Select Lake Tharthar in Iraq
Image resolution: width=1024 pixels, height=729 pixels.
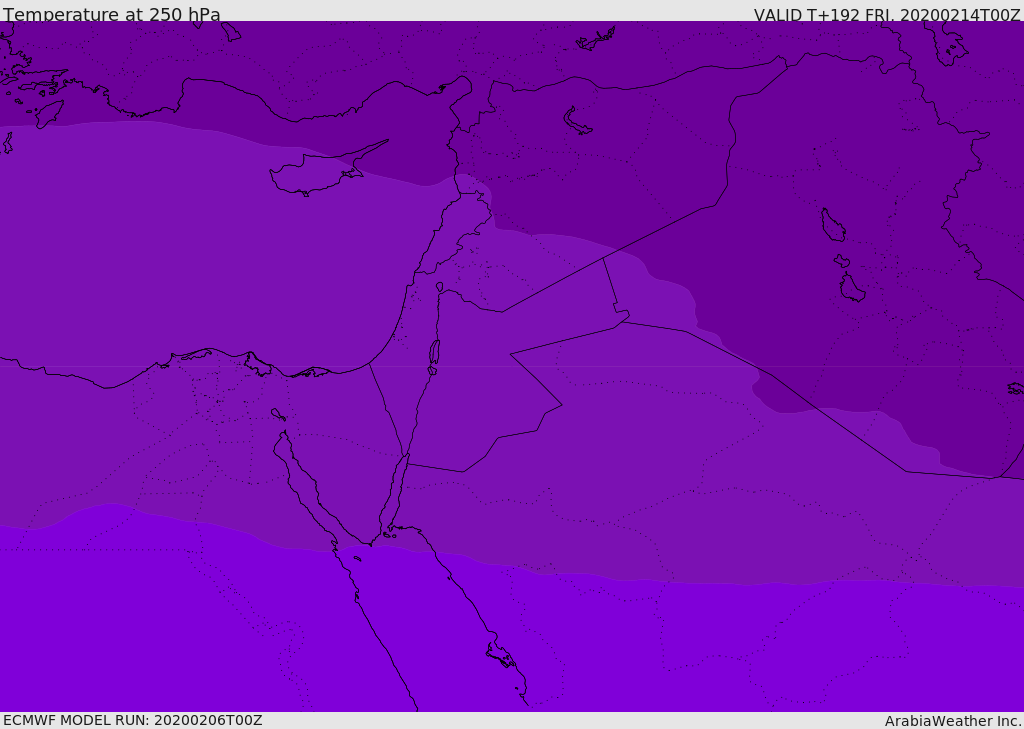[832, 226]
